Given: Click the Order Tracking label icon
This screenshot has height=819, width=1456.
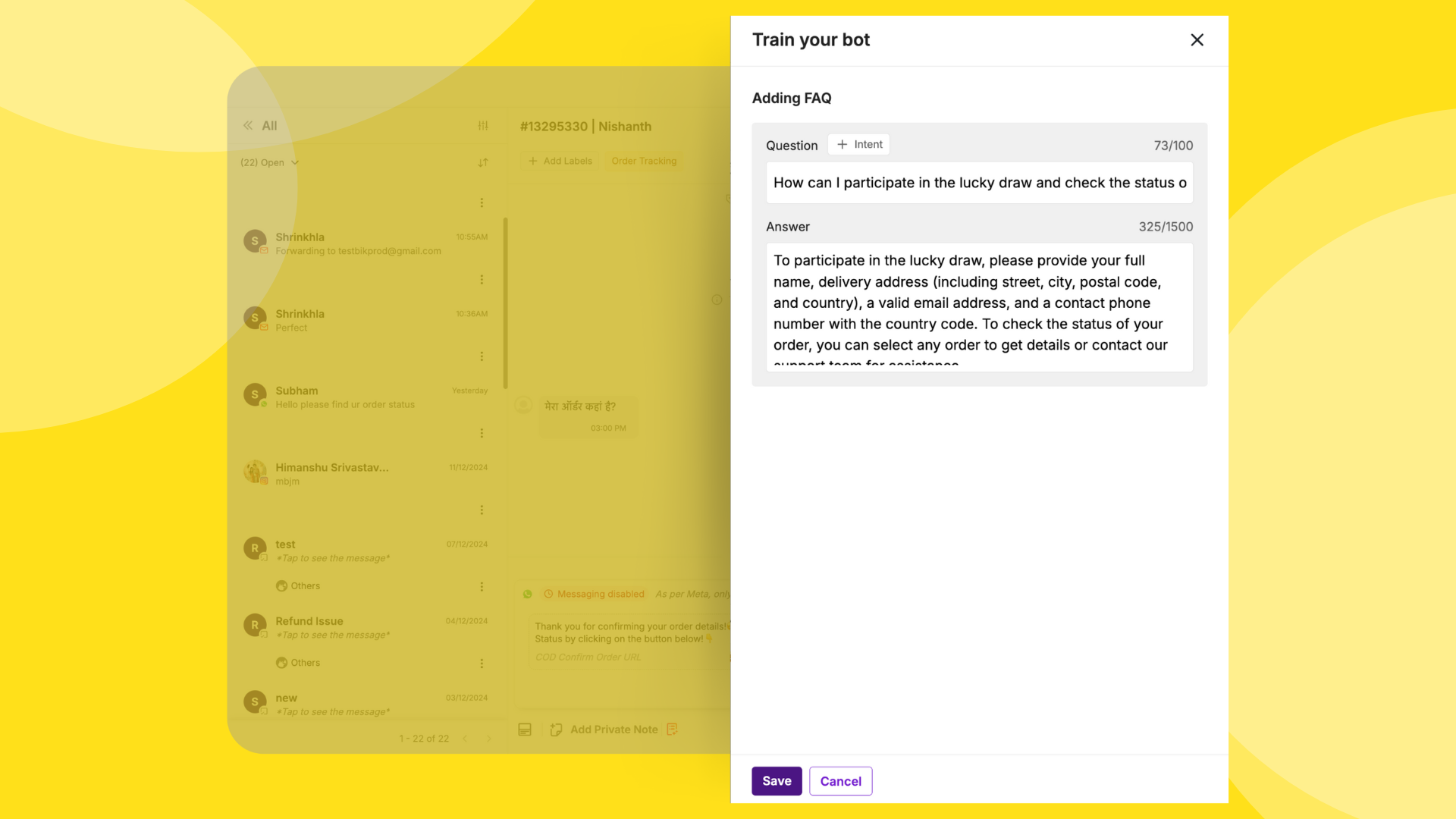Looking at the screenshot, I should pyautogui.click(x=645, y=161).
